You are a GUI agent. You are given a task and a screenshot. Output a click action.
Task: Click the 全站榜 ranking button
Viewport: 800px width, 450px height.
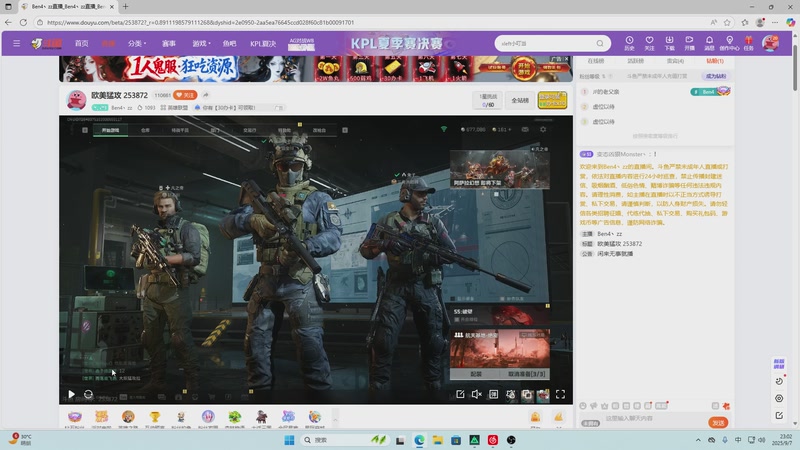click(520, 101)
